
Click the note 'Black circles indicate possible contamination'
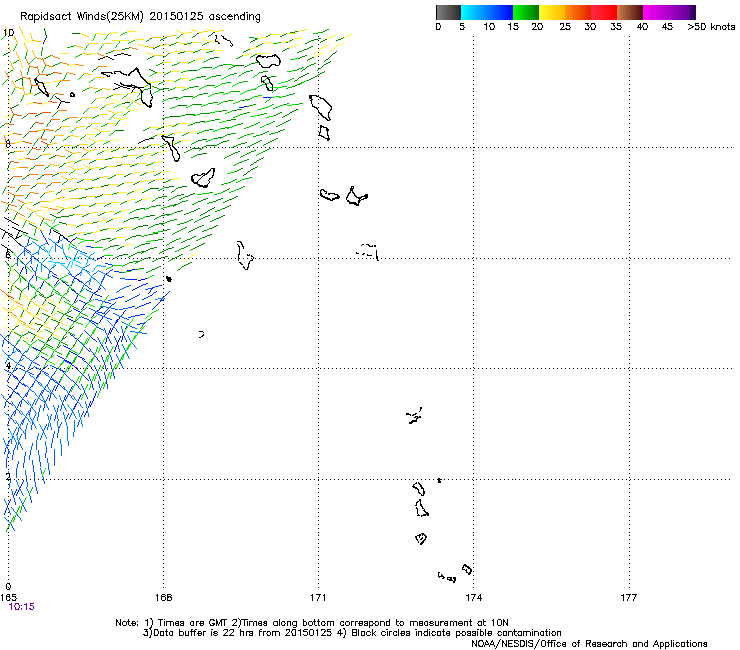457,633
